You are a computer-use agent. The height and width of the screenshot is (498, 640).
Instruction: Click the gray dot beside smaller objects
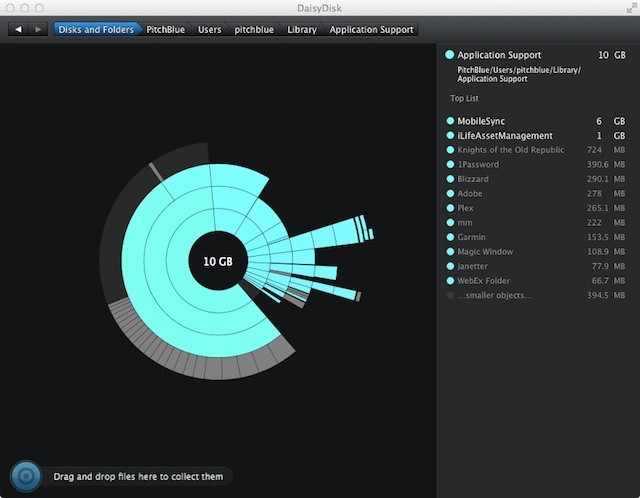coord(450,296)
